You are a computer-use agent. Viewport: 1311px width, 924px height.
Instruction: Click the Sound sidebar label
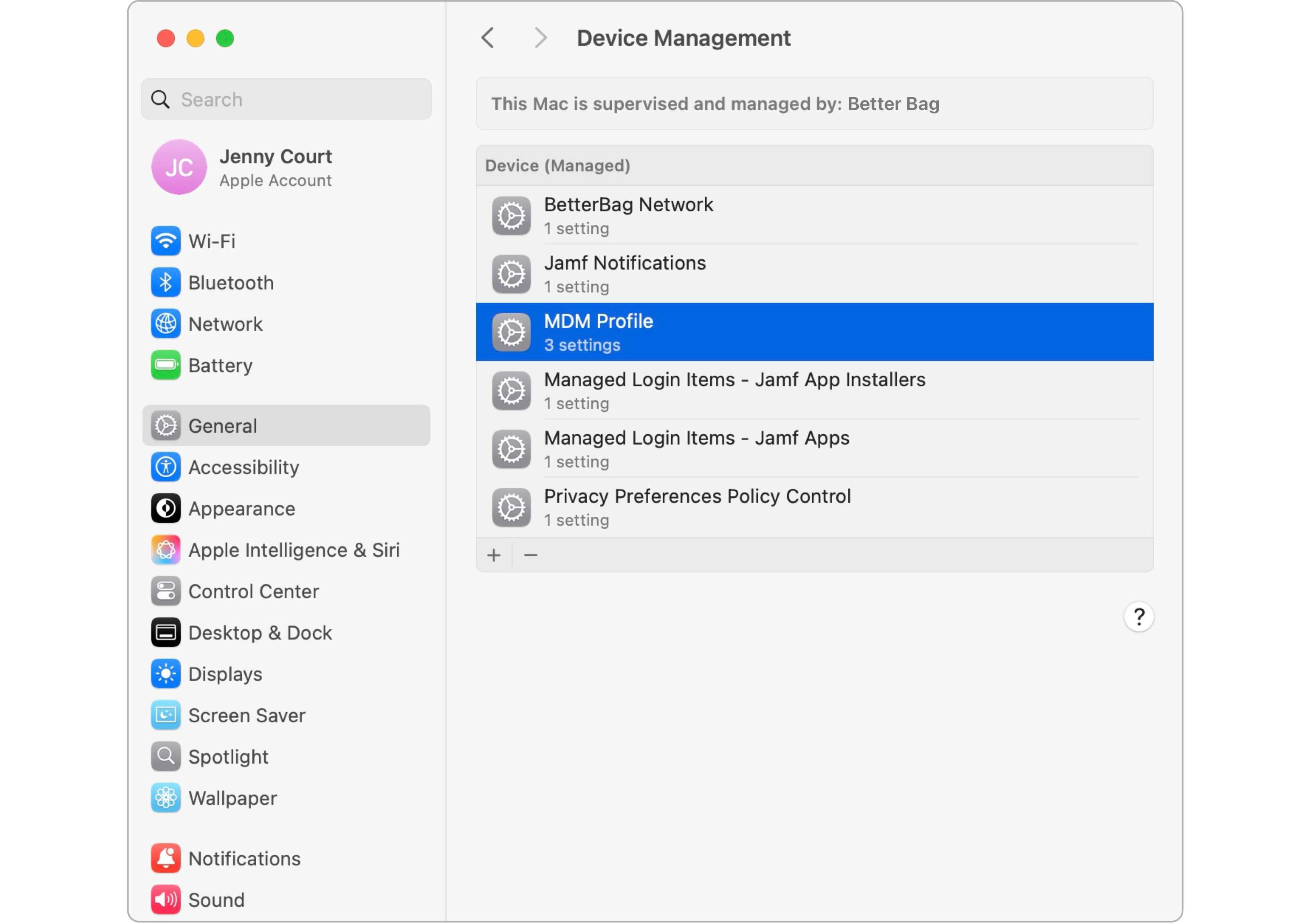pos(216,900)
